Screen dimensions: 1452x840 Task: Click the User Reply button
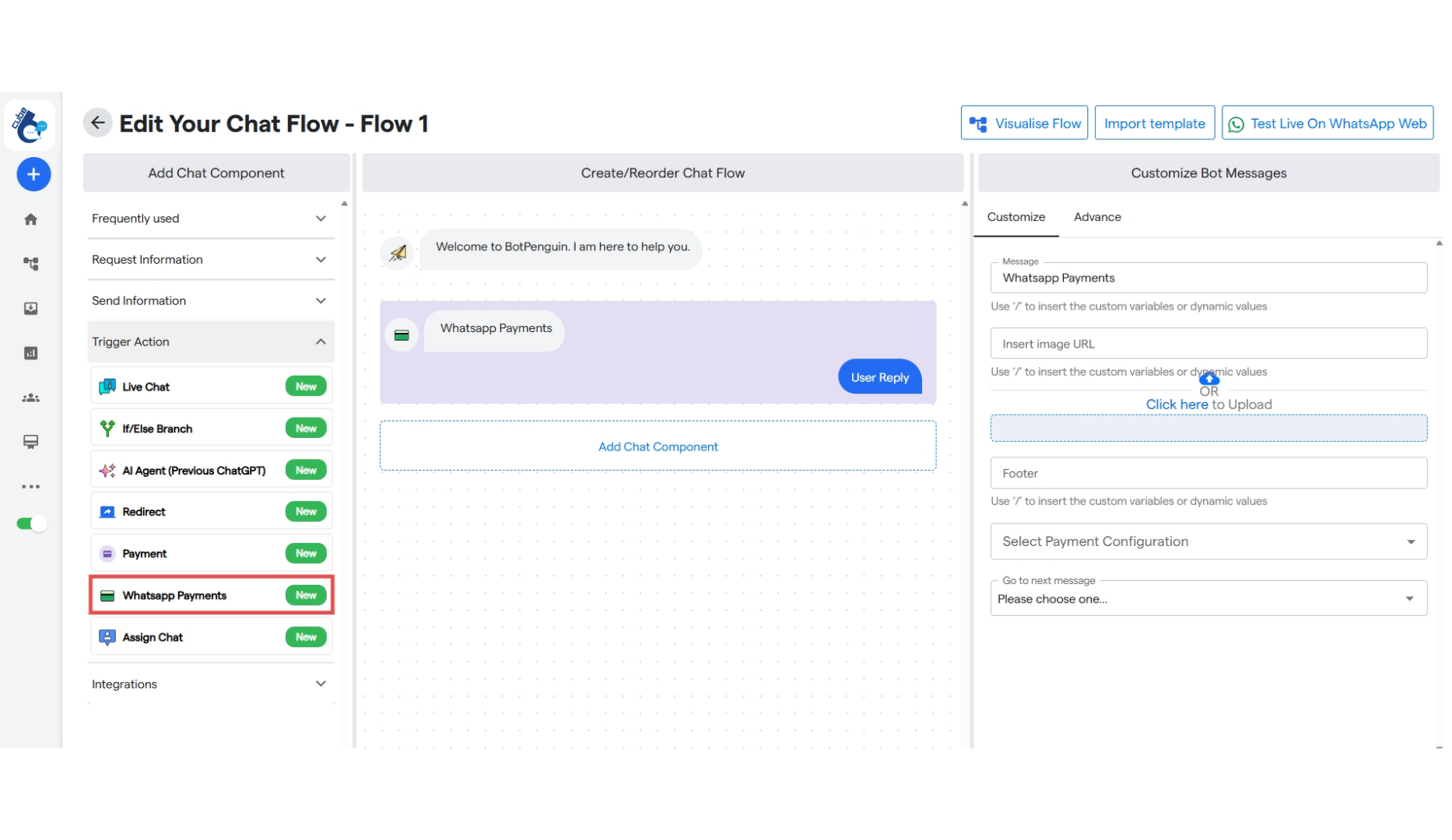click(879, 377)
